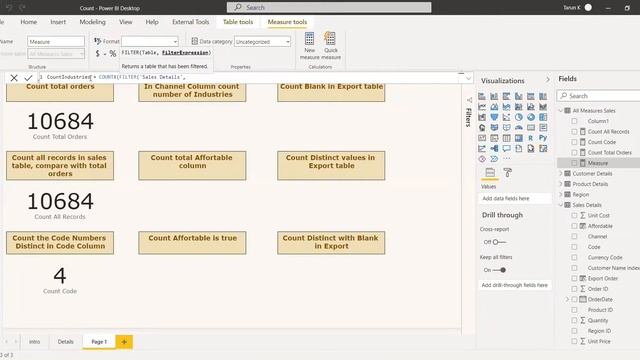Open the Format paint roller pane
This screenshot has height=360, width=640.
click(x=507, y=173)
